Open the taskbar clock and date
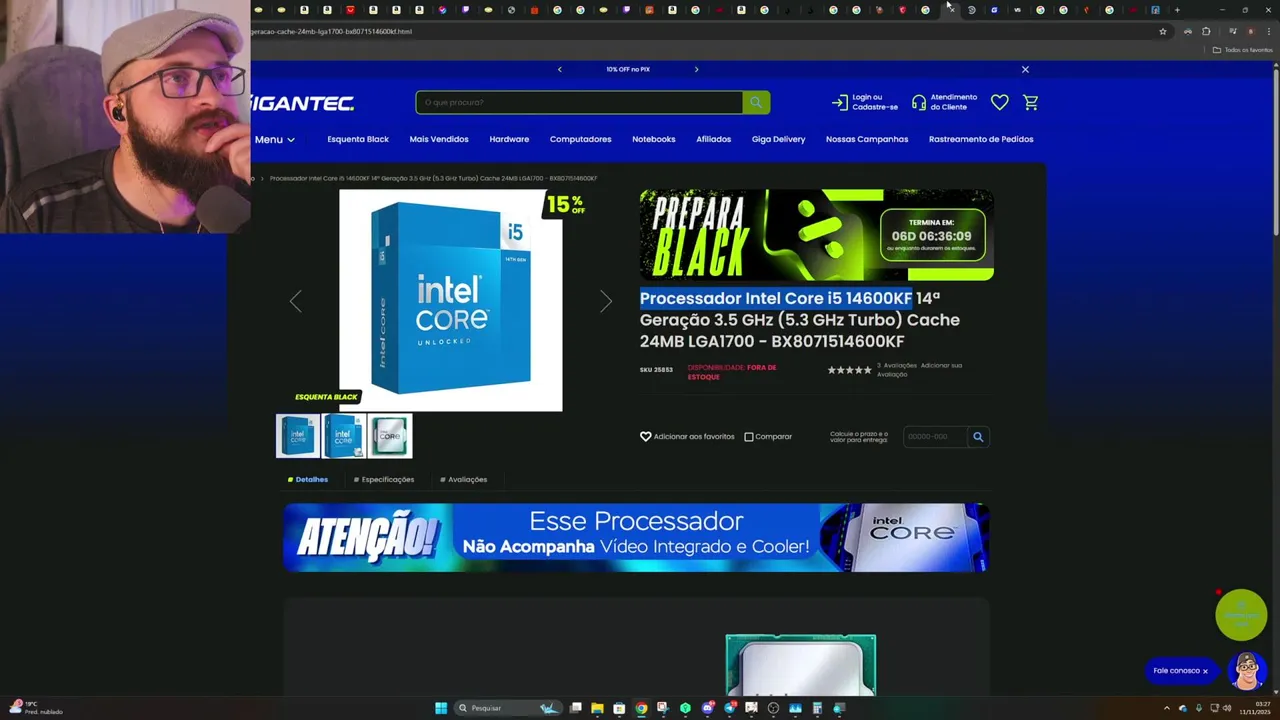 click(1254, 708)
